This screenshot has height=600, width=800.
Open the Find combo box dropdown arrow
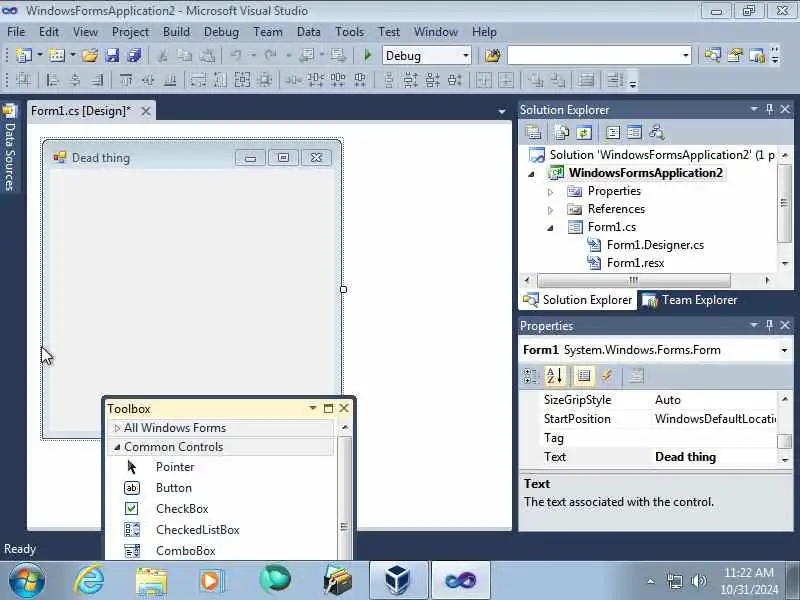[x=686, y=56]
